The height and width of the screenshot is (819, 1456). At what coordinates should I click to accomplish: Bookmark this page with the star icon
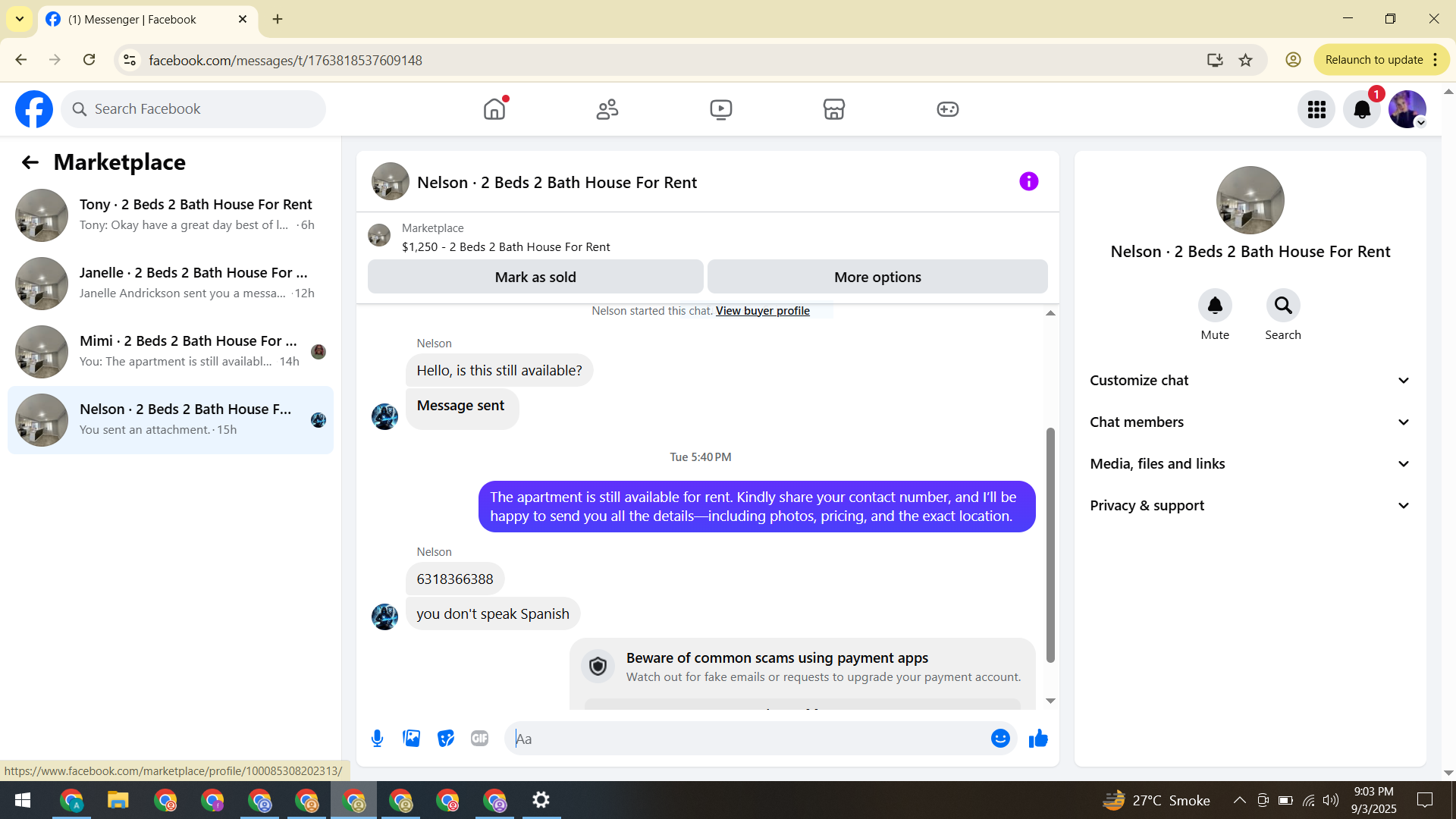pos(1246,60)
